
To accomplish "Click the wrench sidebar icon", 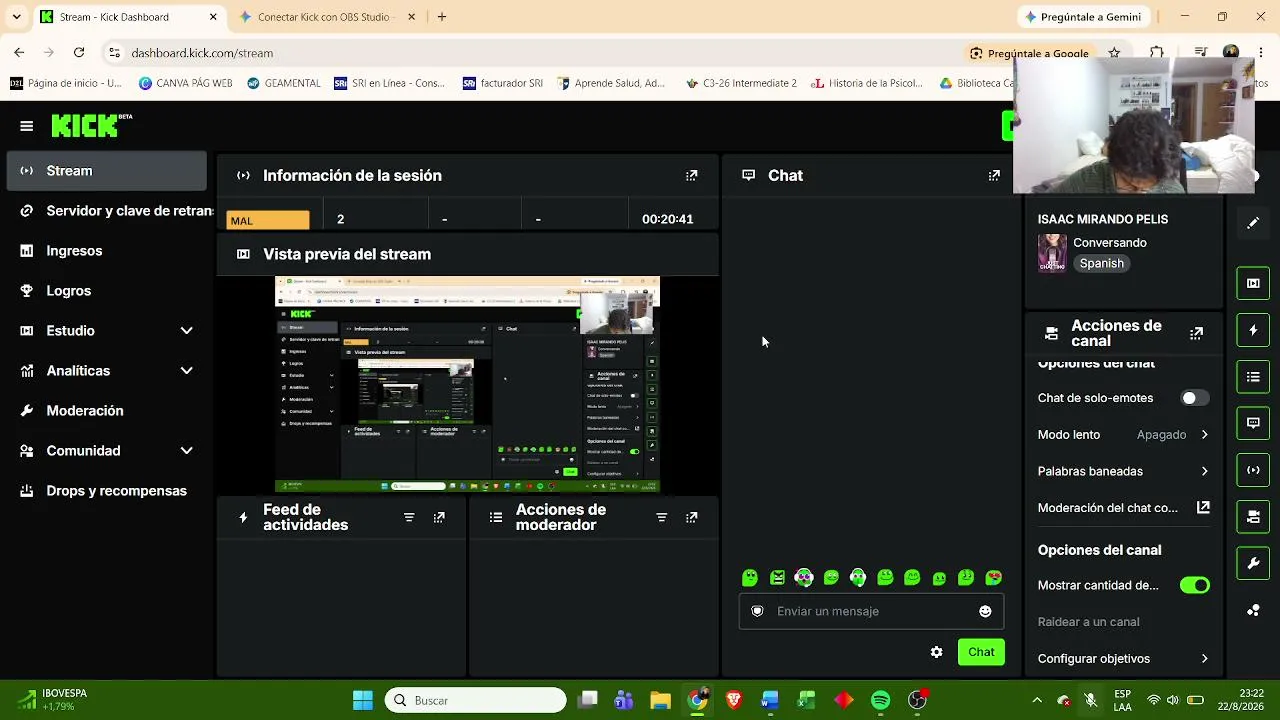I will (x=1253, y=564).
